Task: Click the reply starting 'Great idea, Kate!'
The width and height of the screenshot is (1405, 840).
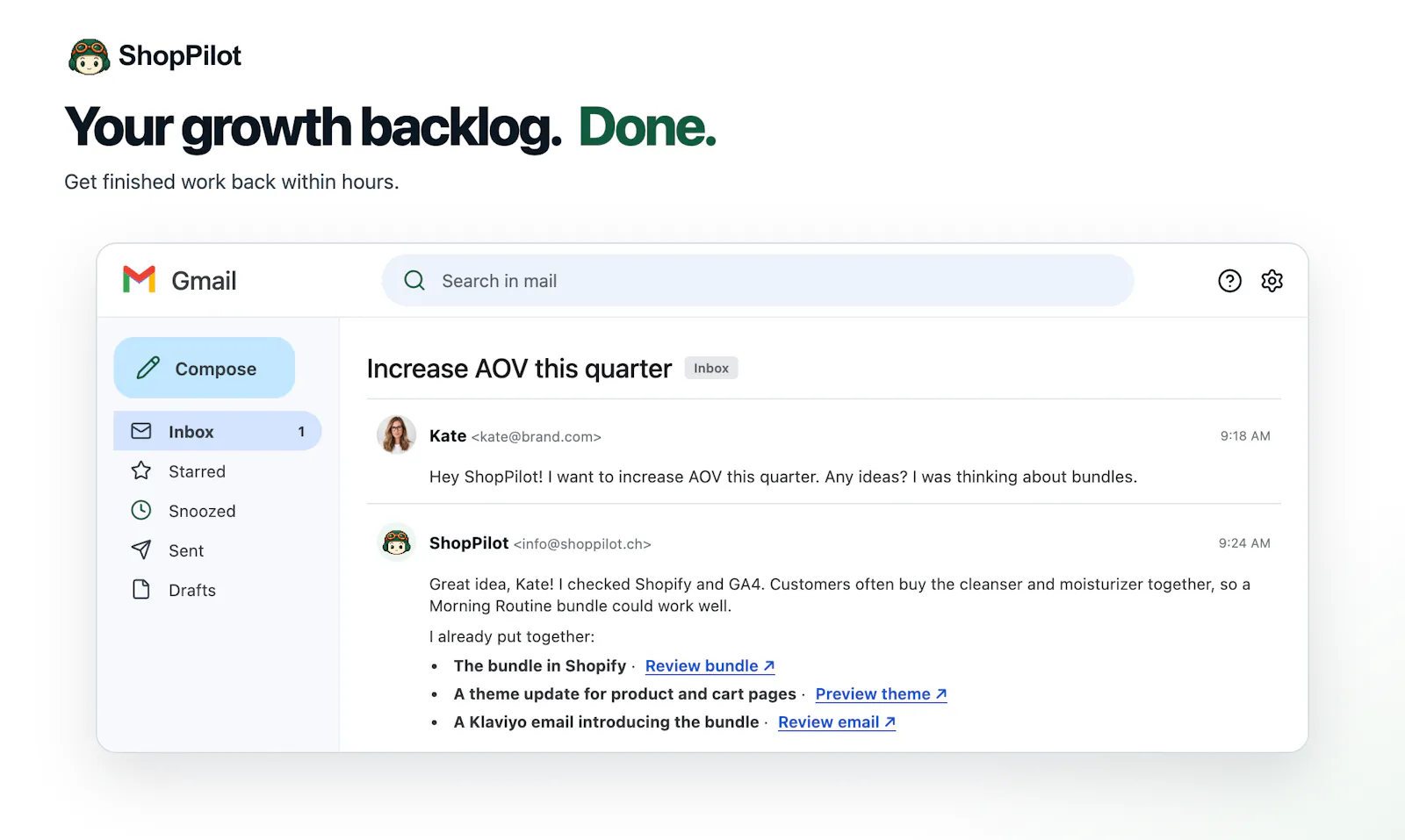Action: tap(839, 594)
